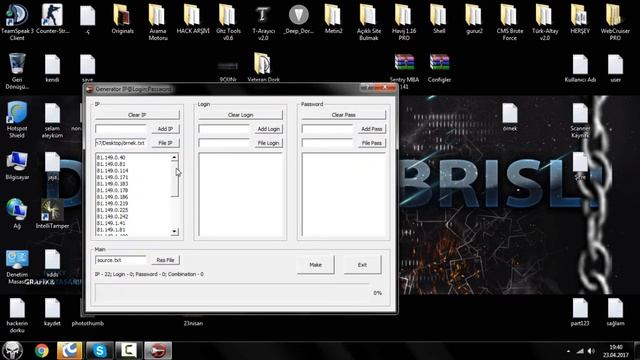Select the Scanner Kayıtlı file icon
Screen dimensions: 640x360
(580, 119)
